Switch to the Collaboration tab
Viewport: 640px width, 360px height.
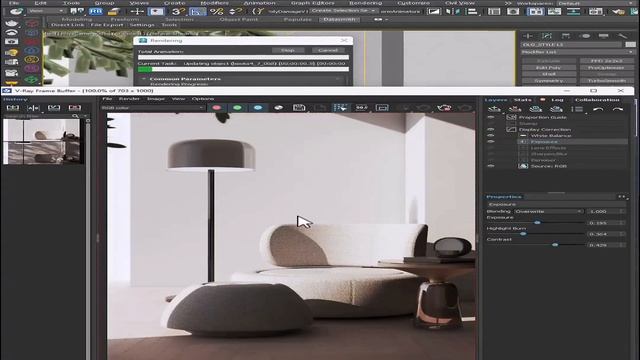[x=597, y=100]
